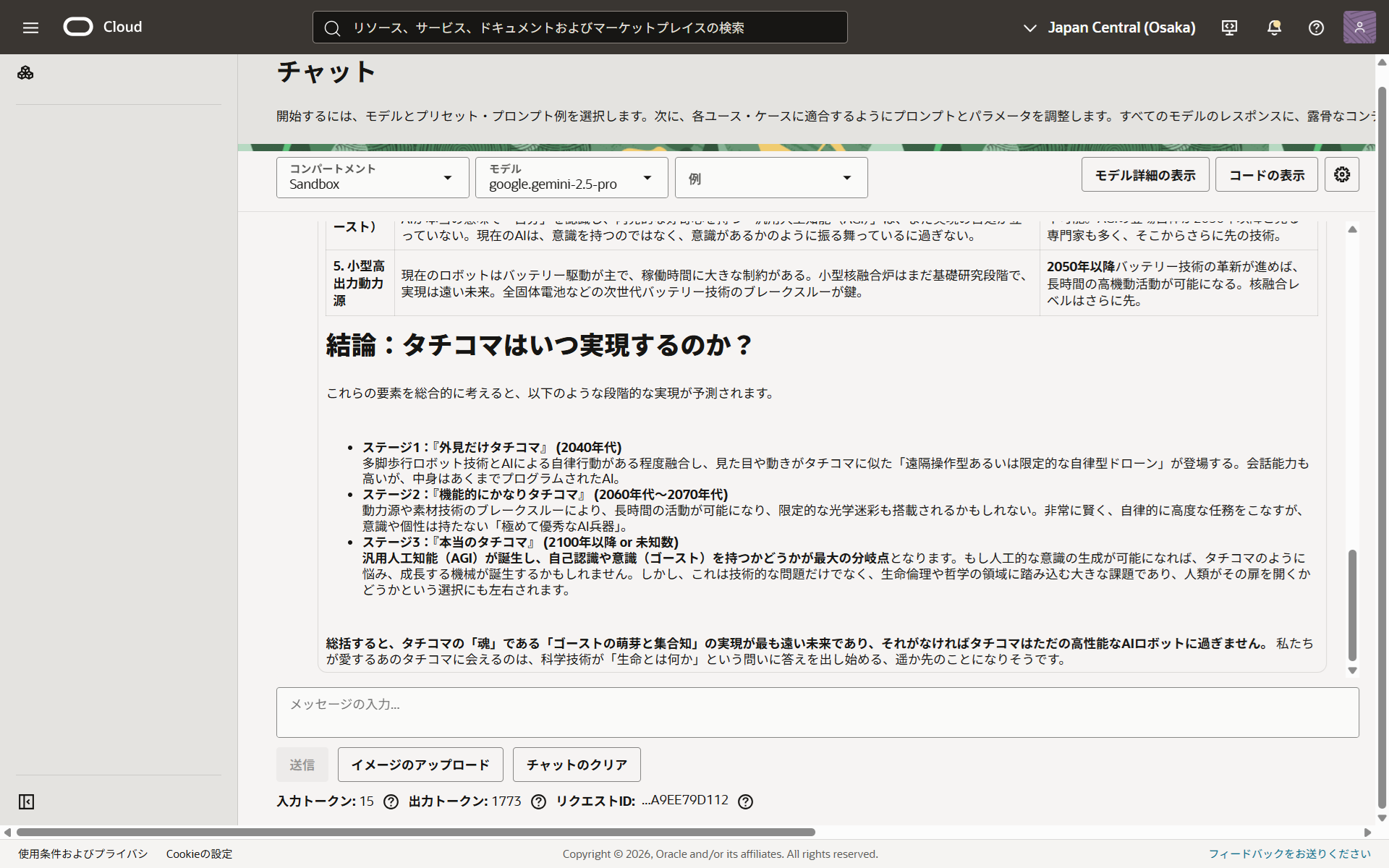
Task: Expand the コンパートメント Sandbox dropdown
Action: (373, 178)
